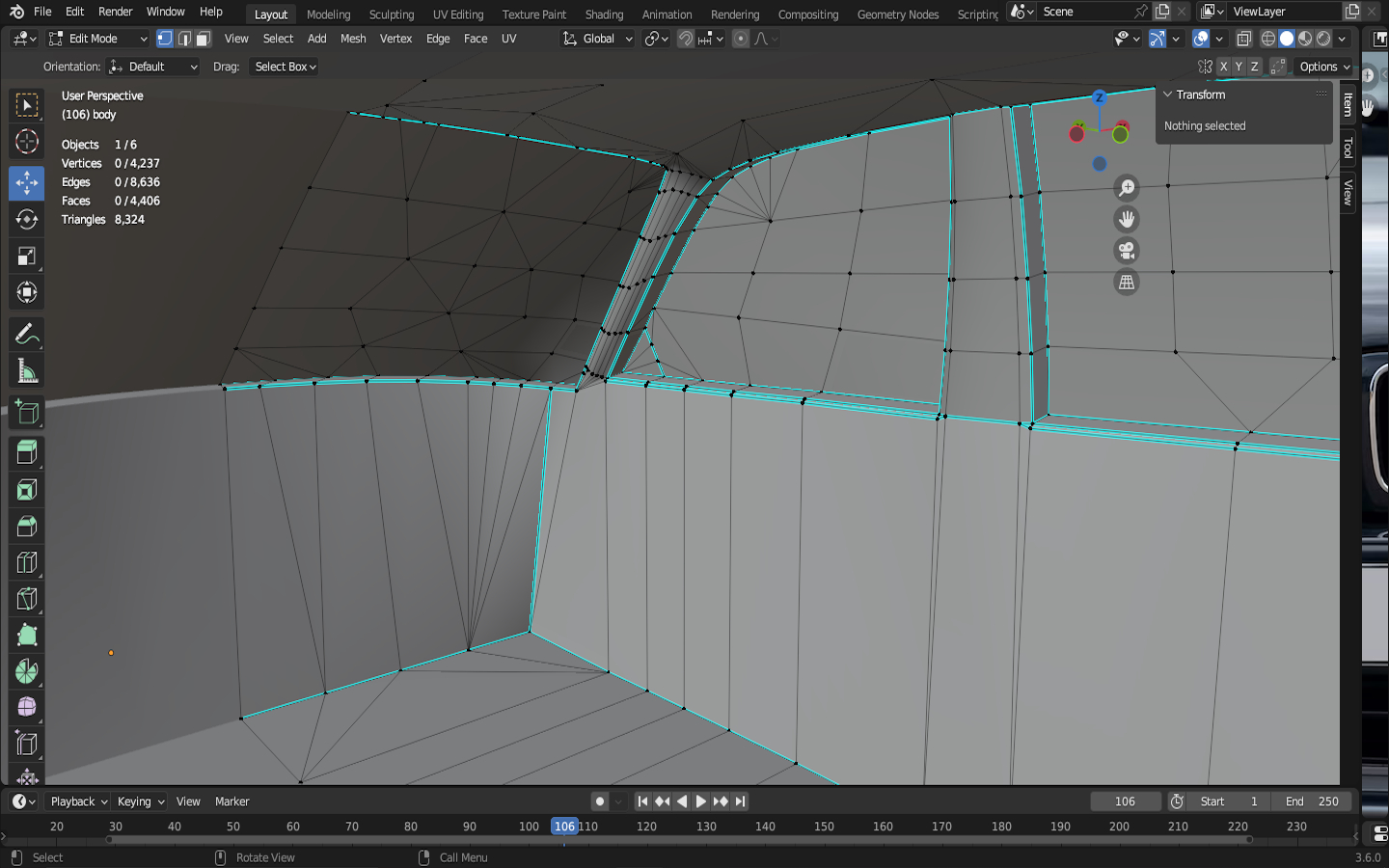Select the Annotate pencil tool
Image resolution: width=1389 pixels, height=868 pixels.
[27, 335]
